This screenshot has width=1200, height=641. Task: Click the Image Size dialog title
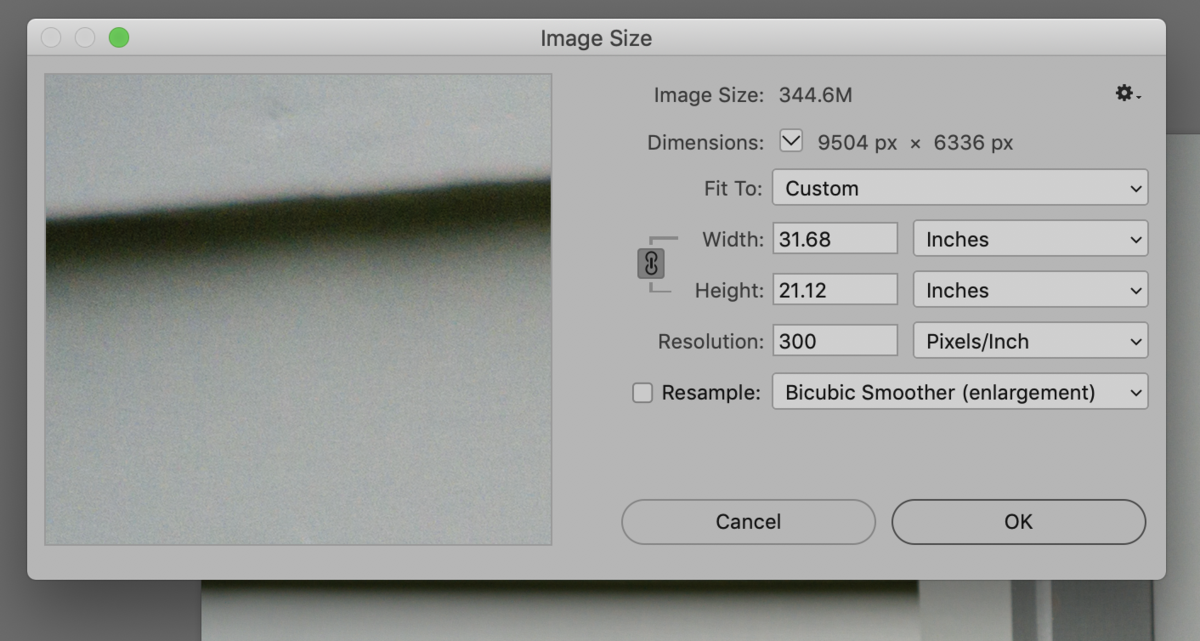(x=596, y=39)
